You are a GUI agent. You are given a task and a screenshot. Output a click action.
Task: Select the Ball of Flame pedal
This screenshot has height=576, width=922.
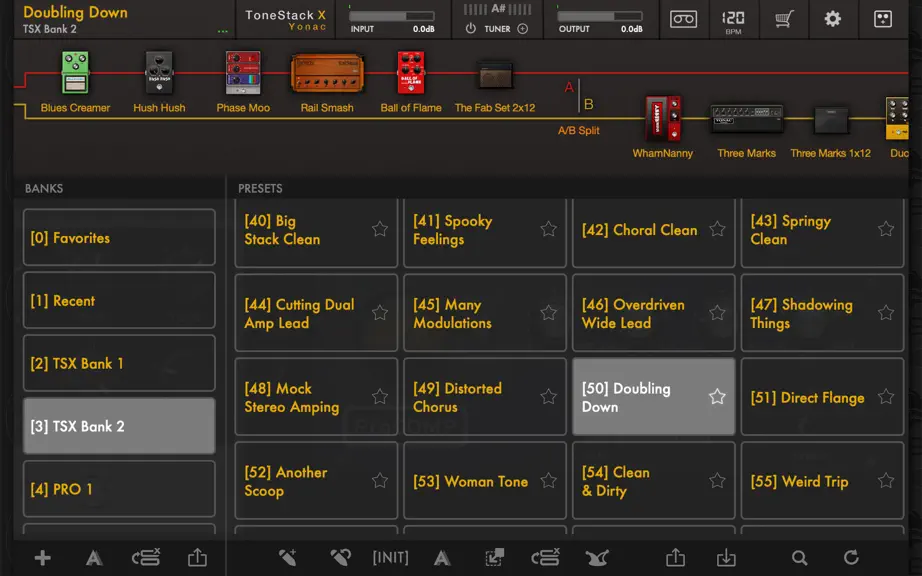(x=410, y=73)
